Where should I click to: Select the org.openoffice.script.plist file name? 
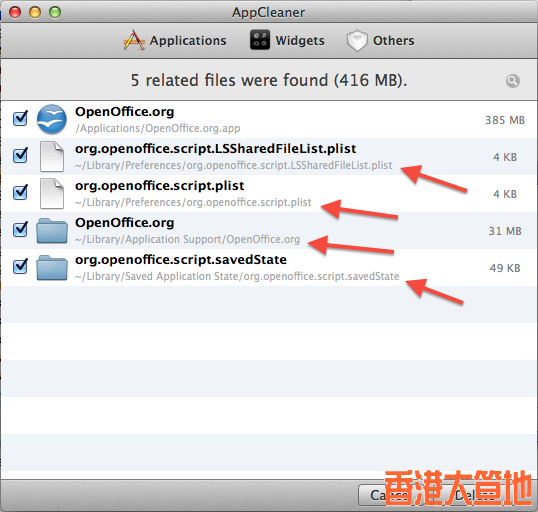point(160,186)
